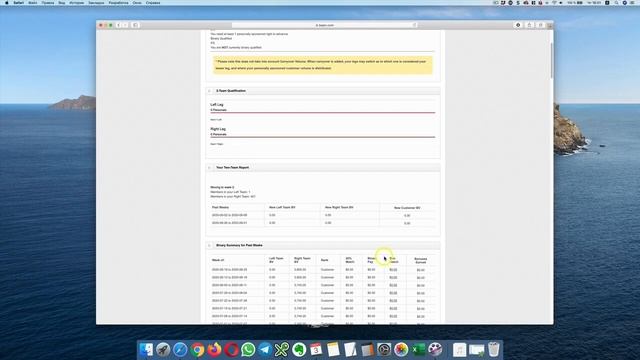Image resolution: width=640 pixels, height=360 pixels.
Task: Collapse the Binary Summary for Past Weeks section
Action: [210, 245]
